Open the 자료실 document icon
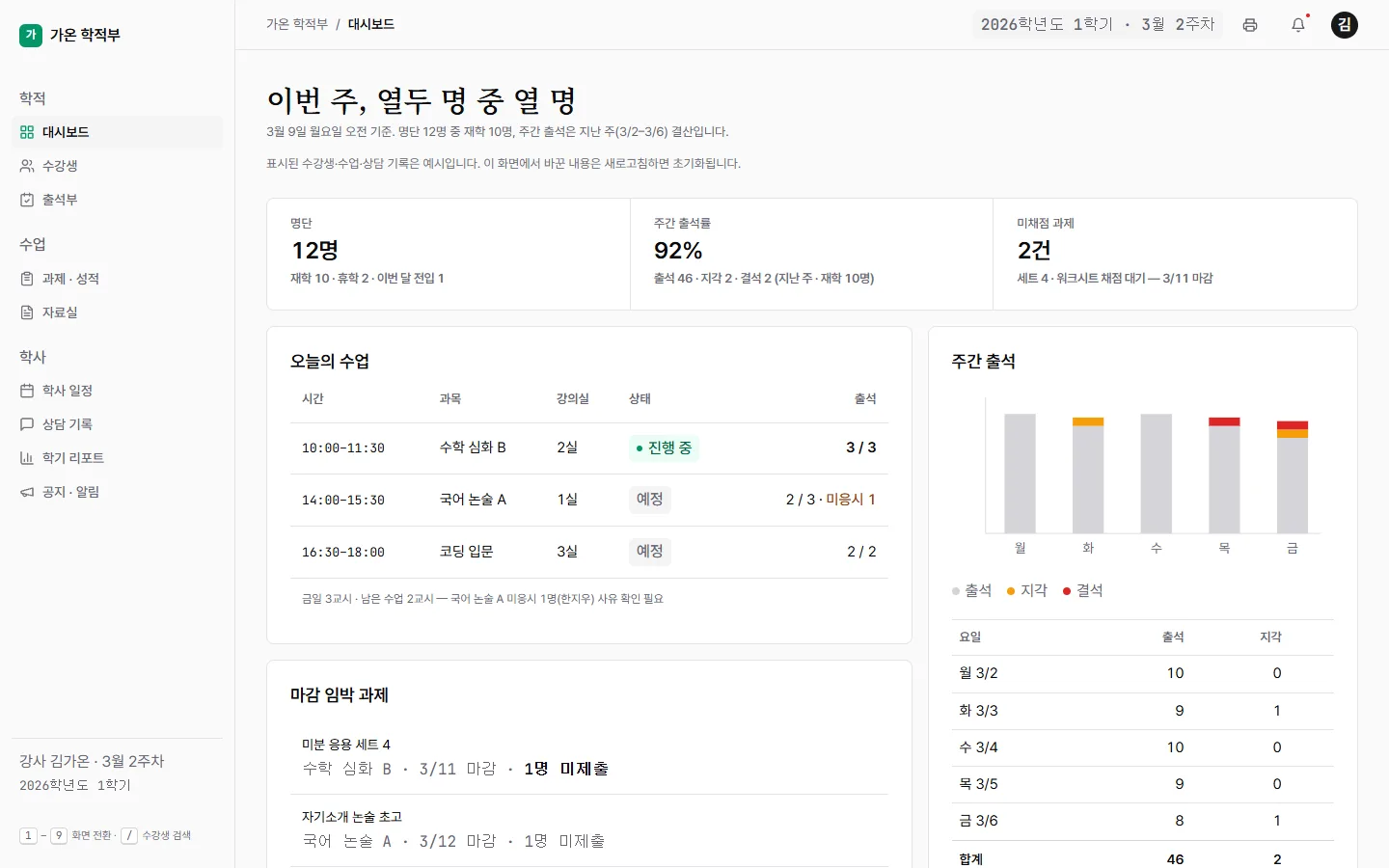Image resolution: width=1389 pixels, height=868 pixels. coord(27,312)
